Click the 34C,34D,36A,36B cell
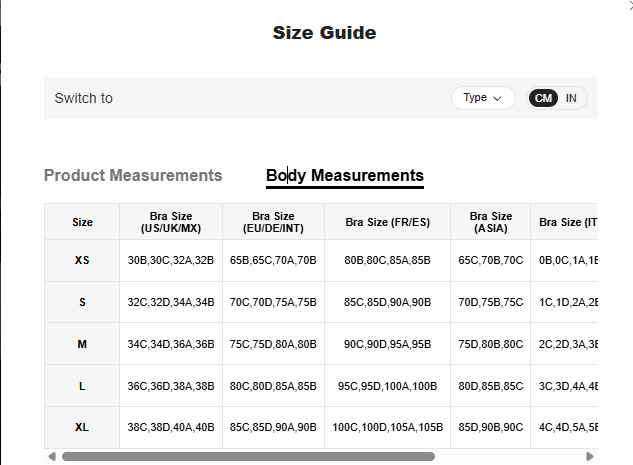Viewport: 633px width, 465px height. point(171,345)
